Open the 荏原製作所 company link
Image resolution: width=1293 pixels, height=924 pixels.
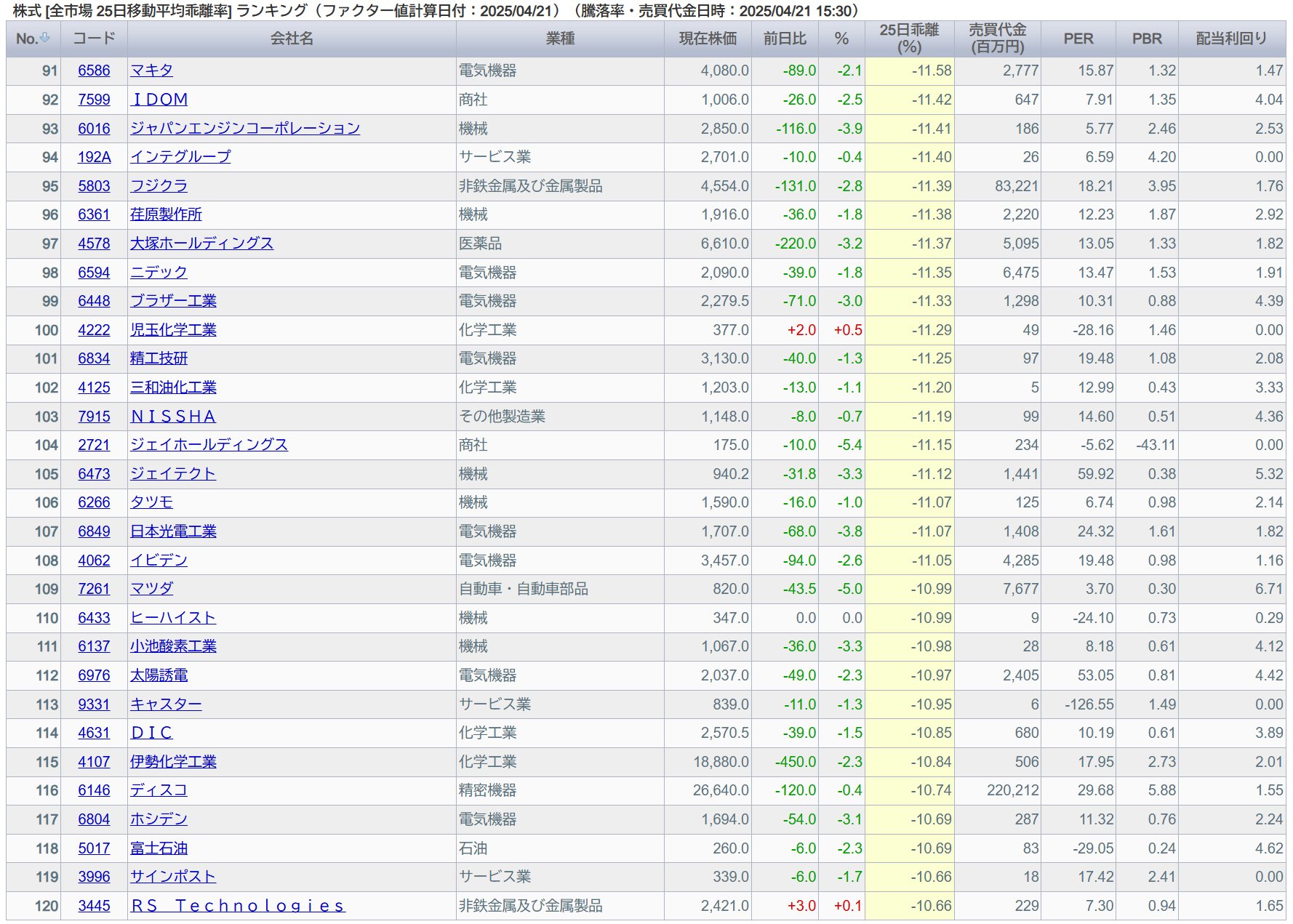tap(166, 214)
